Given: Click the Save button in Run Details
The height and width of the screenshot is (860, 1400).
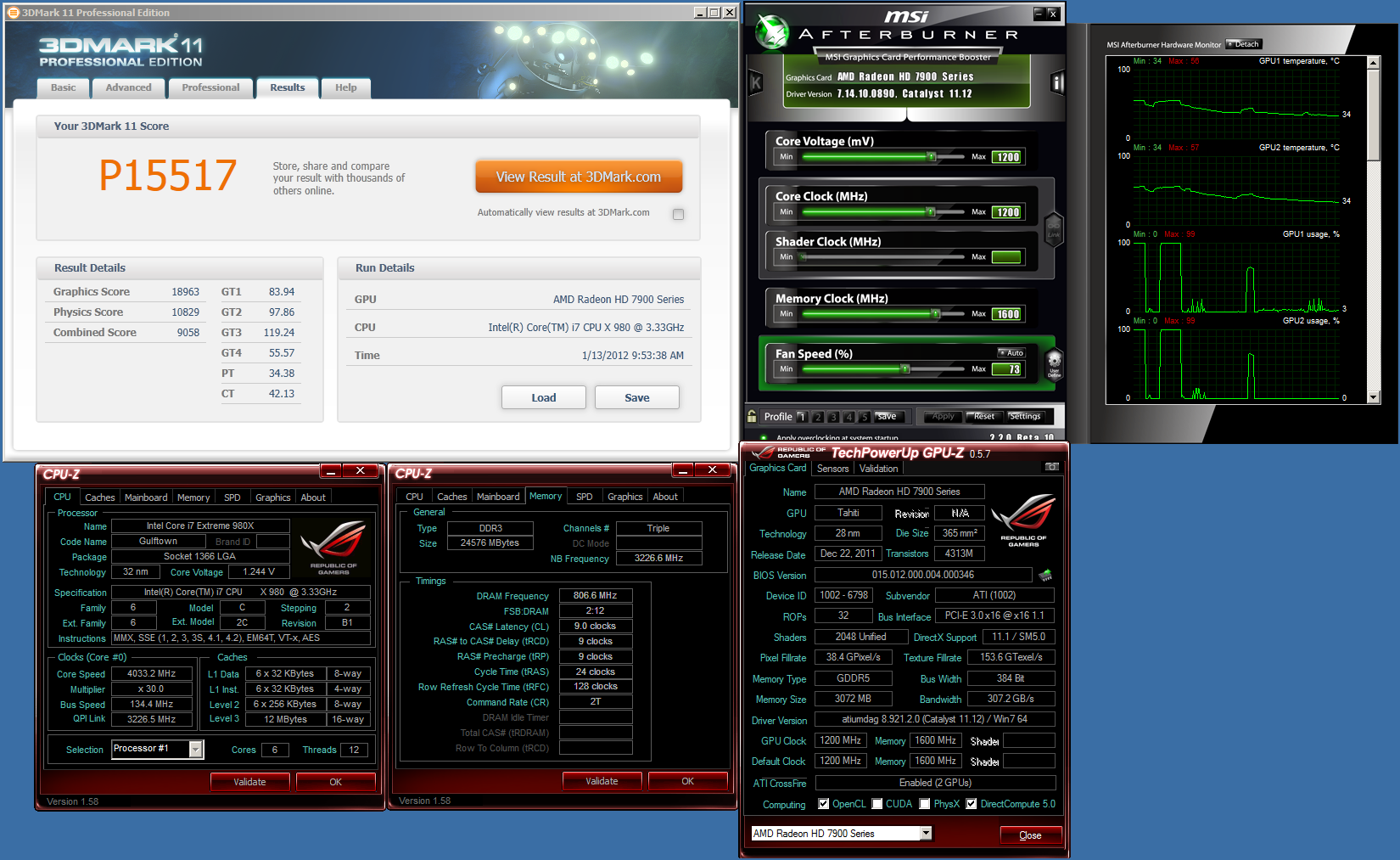Looking at the screenshot, I should click(x=637, y=397).
